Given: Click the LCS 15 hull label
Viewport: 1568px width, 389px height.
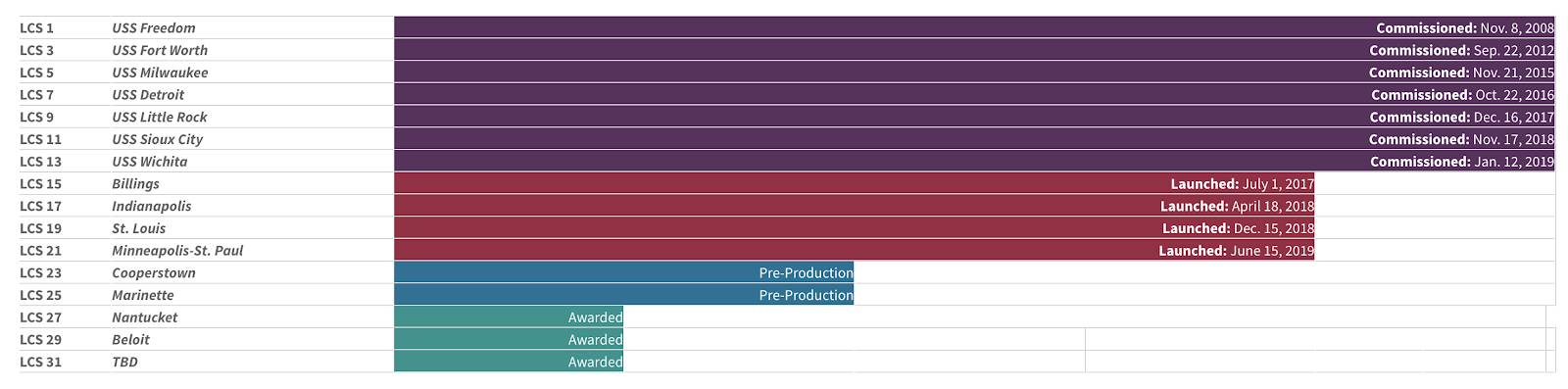Looking at the screenshot, I should coord(41,183).
